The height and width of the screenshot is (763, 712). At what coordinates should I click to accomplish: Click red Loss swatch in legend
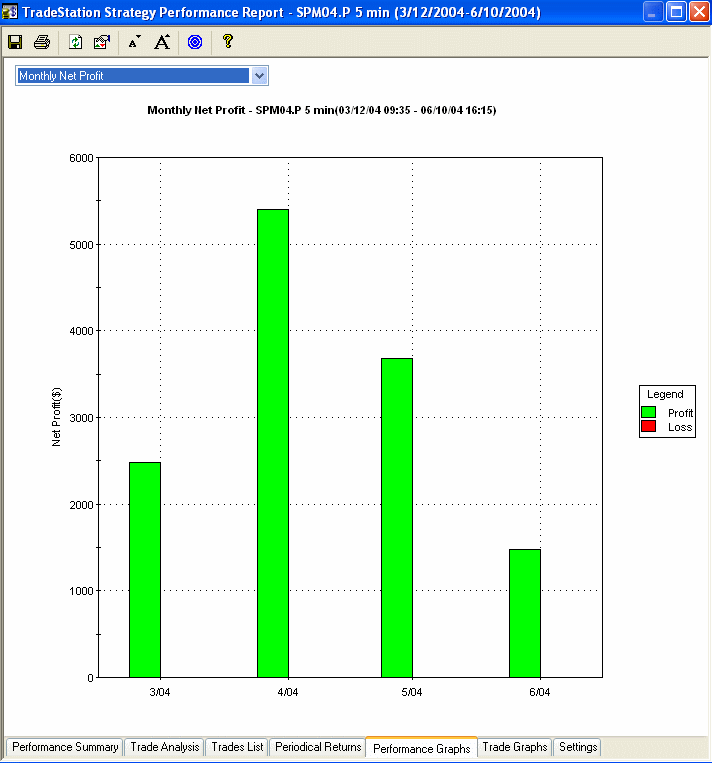click(649, 426)
